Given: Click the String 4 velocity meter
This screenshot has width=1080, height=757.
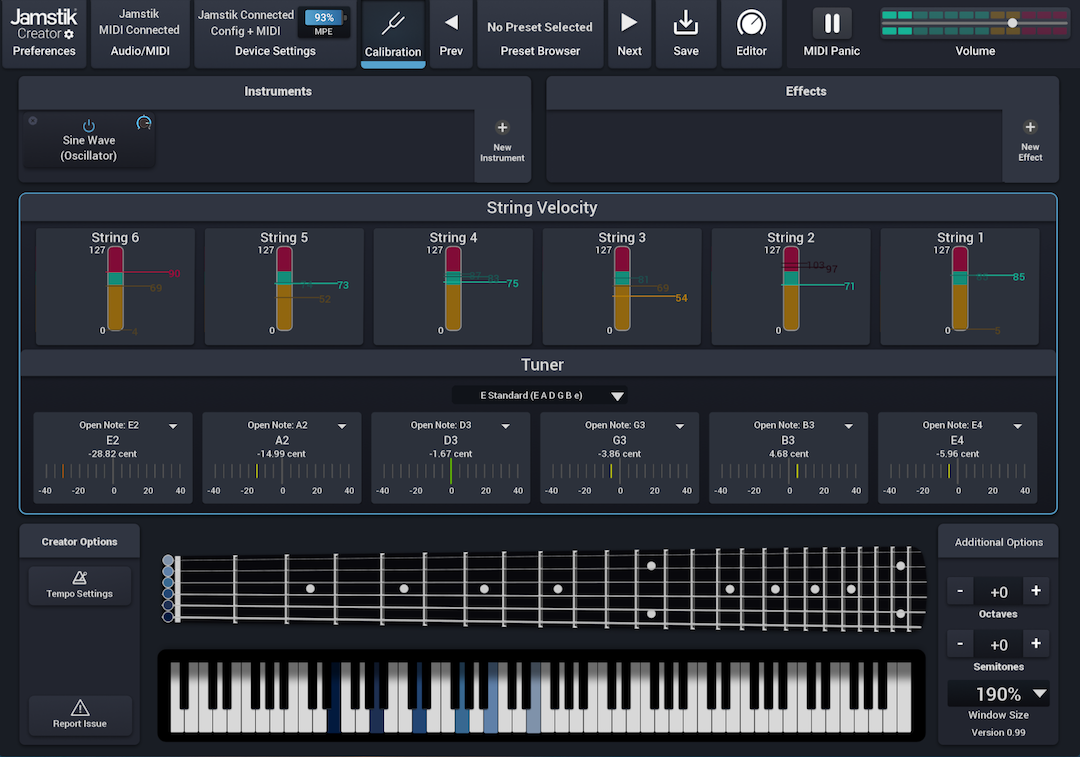Looking at the screenshot, I should click(x=453, y=289).
